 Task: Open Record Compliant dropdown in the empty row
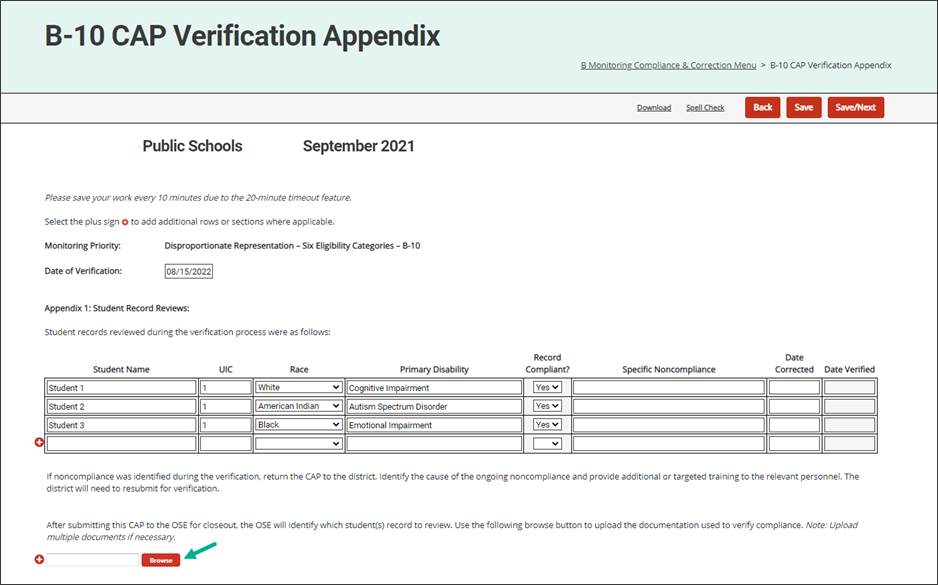(547, 443)
